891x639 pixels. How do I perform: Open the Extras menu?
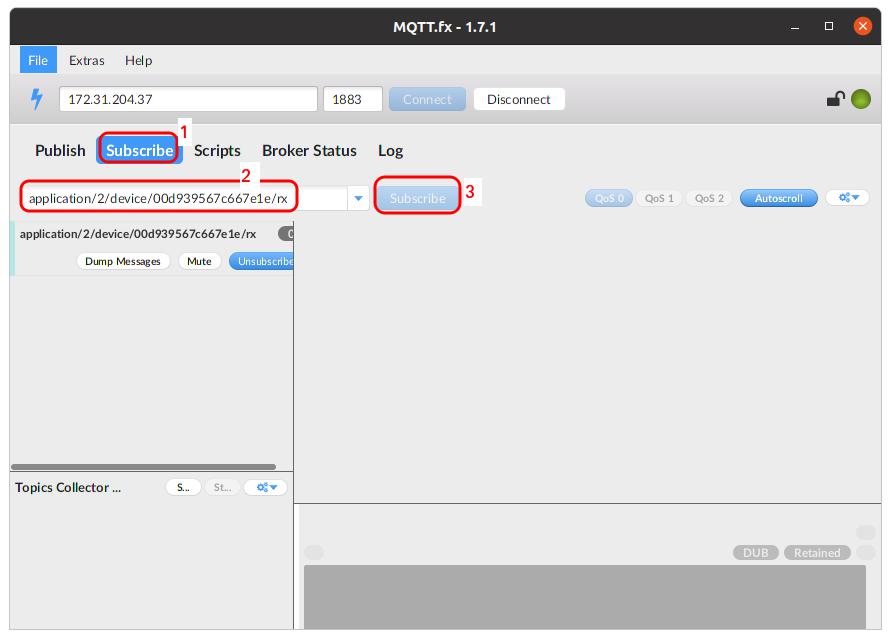click(86, 60)
